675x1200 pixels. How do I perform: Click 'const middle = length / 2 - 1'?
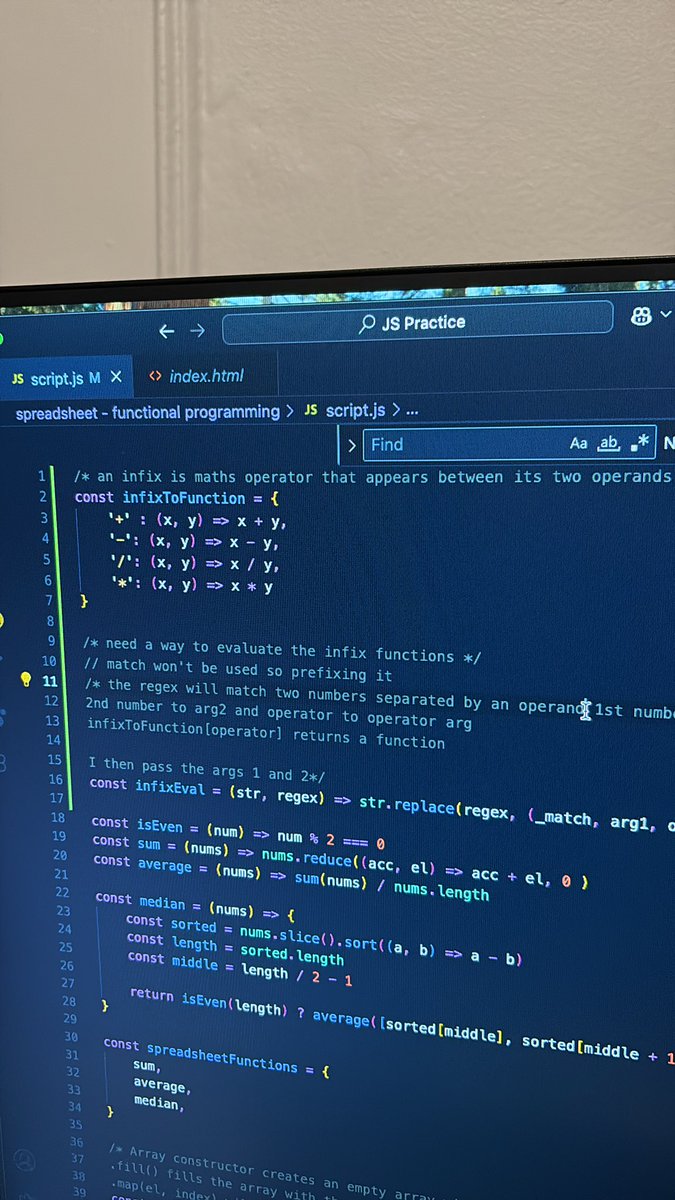pos(240,971)
